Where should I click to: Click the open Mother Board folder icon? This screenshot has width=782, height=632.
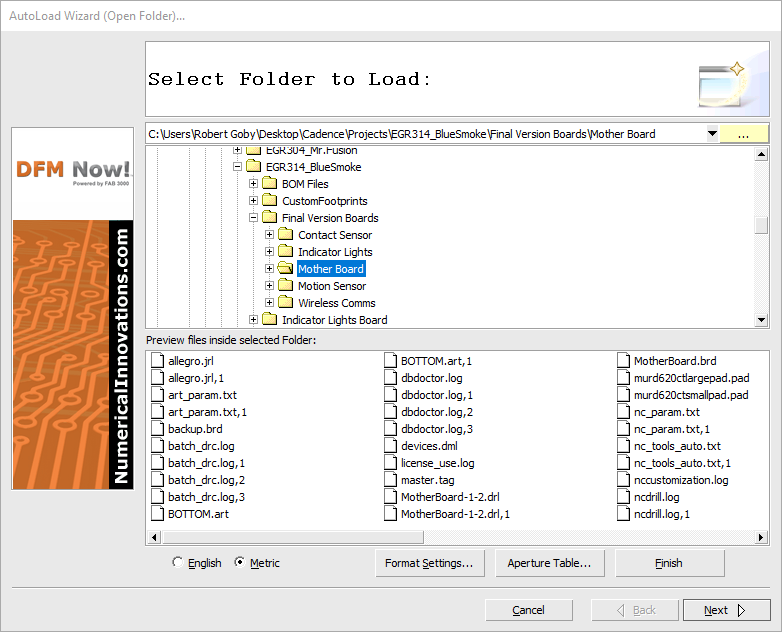[x=285, y=268]
